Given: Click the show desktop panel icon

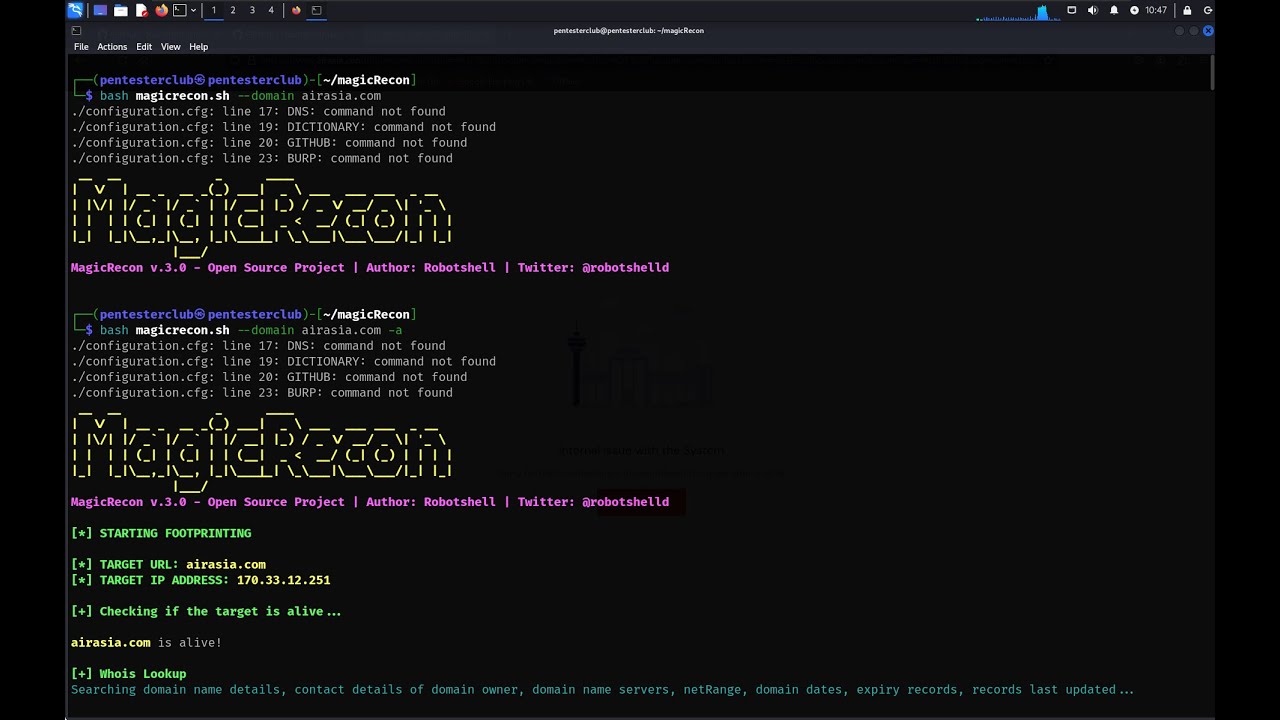Looking at the screenshot, I should 100,10.
